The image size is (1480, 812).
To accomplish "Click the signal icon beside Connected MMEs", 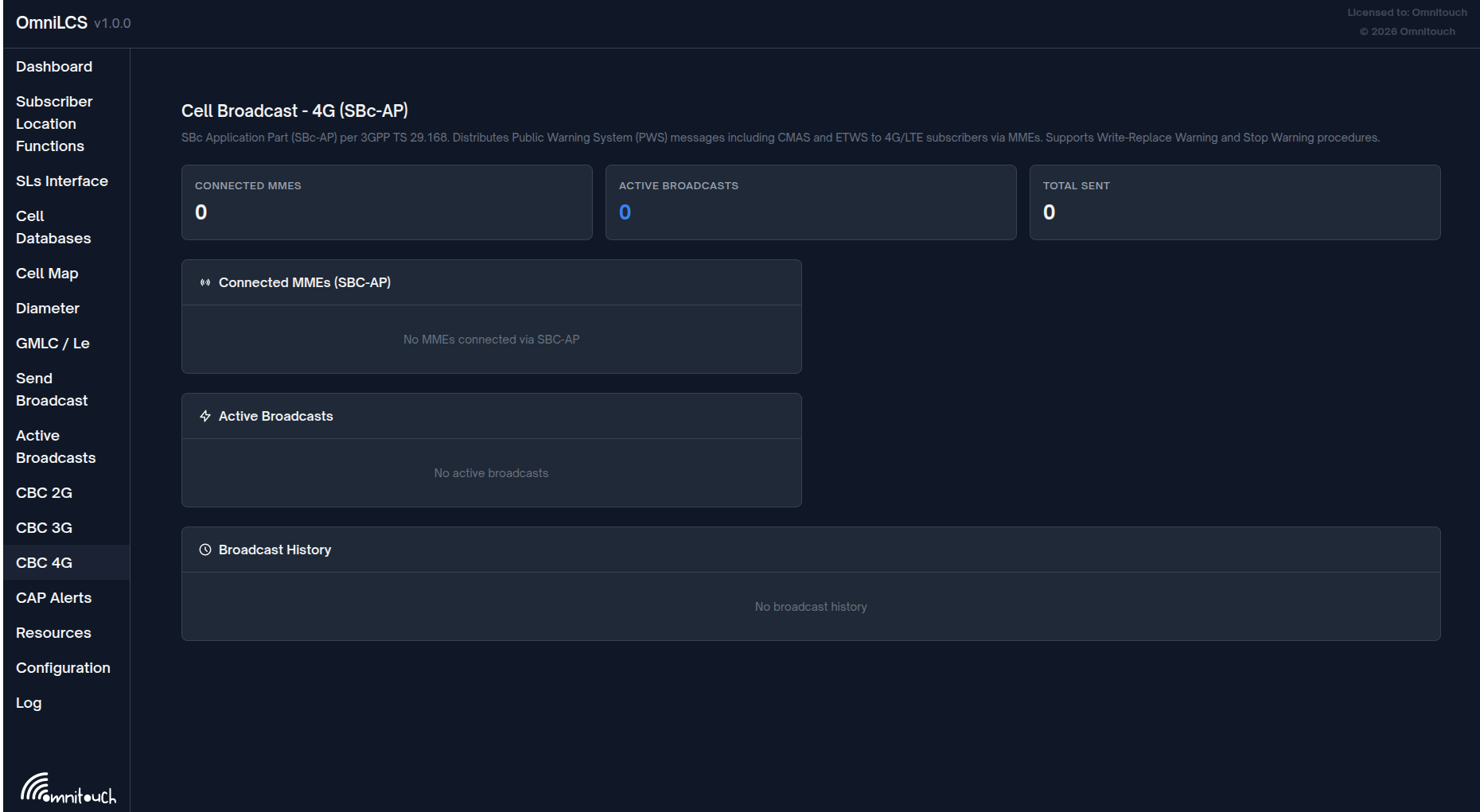I will point(205,282).
